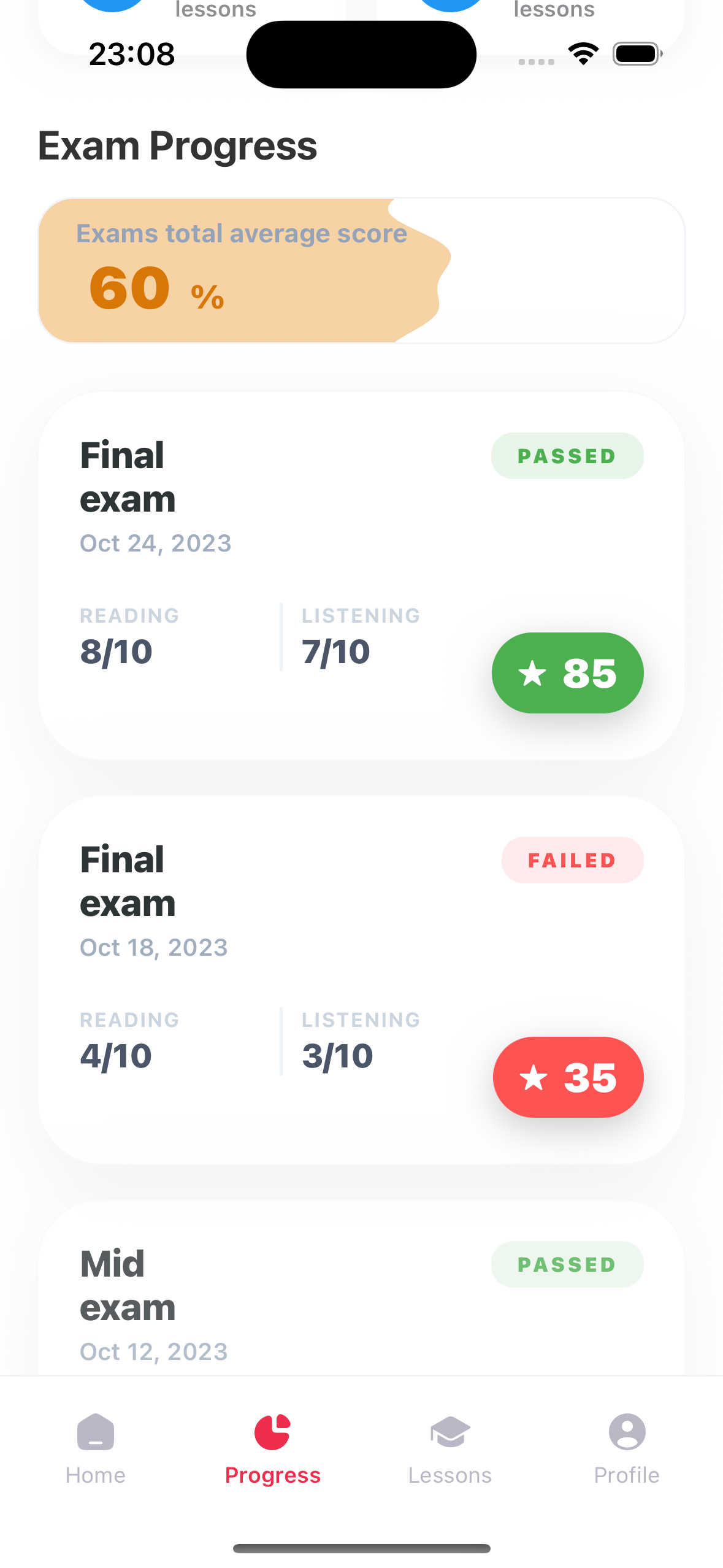Tap the green 85 score button
Screen dimensions: 723x1568
click(567, 672)
